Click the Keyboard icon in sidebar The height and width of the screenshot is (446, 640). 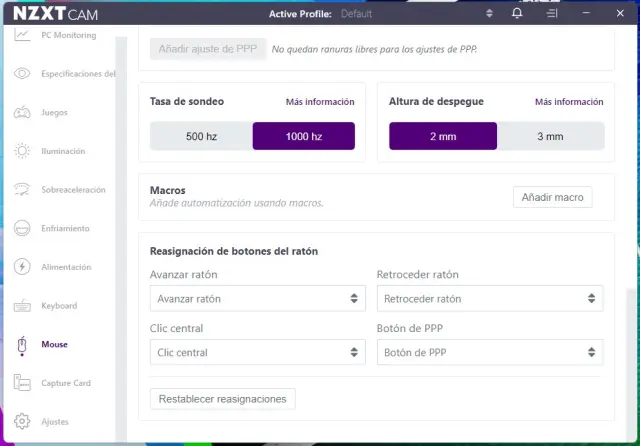tap(22, 306)
